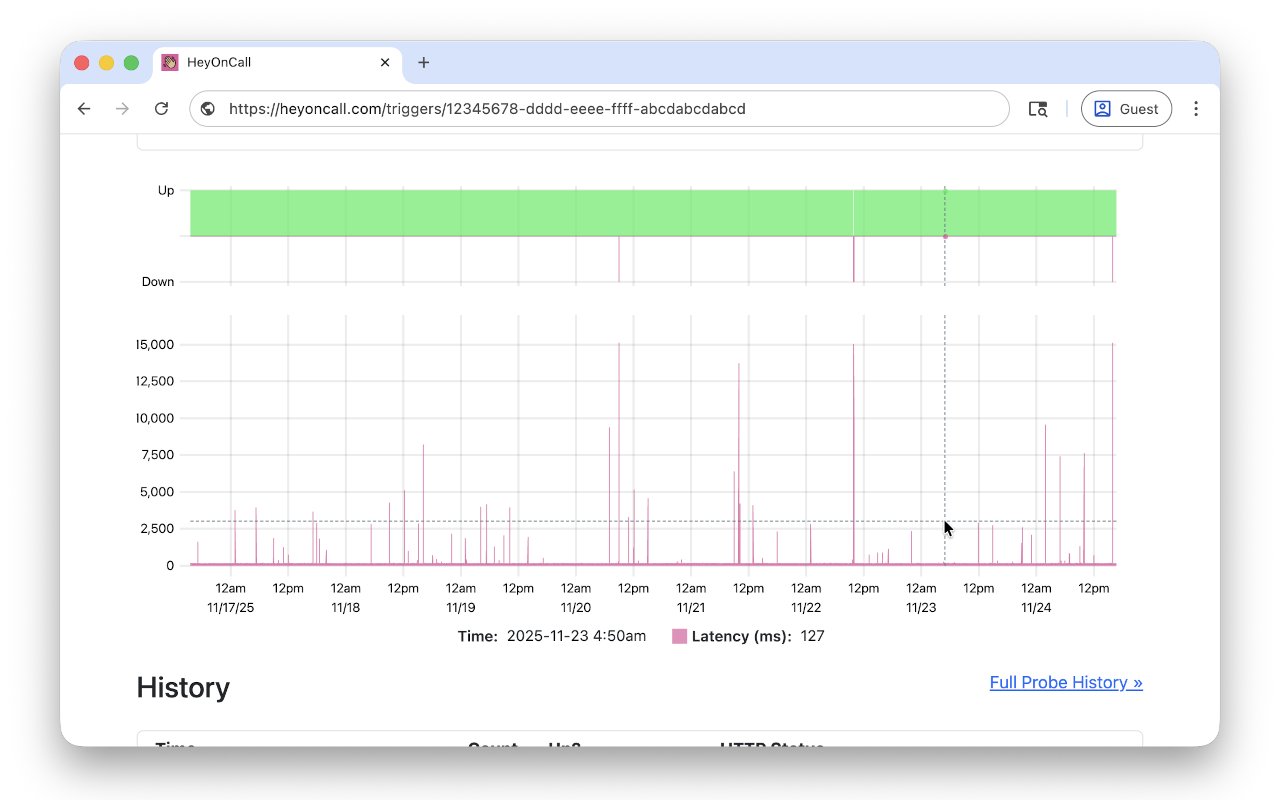Viewport: 1280px width, 800px height.
Task: Click the Time: 2025-11-23 4:50am crosshair label
Action: coord(551,636)
